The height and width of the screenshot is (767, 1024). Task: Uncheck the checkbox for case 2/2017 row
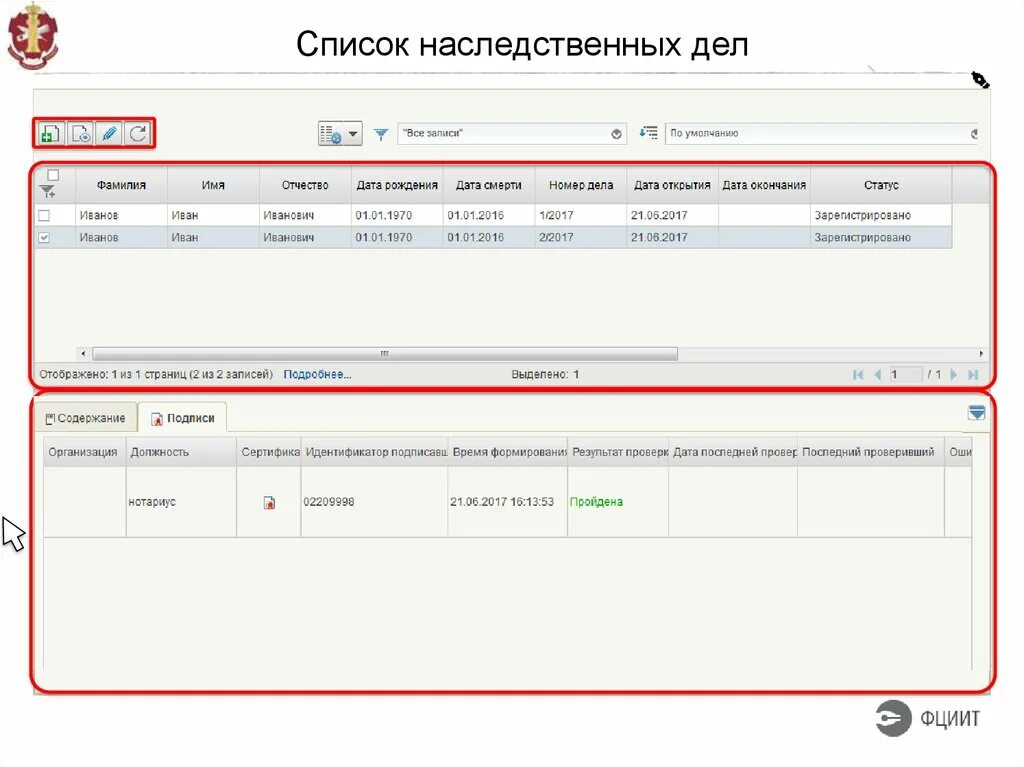[x=44, y=238]
